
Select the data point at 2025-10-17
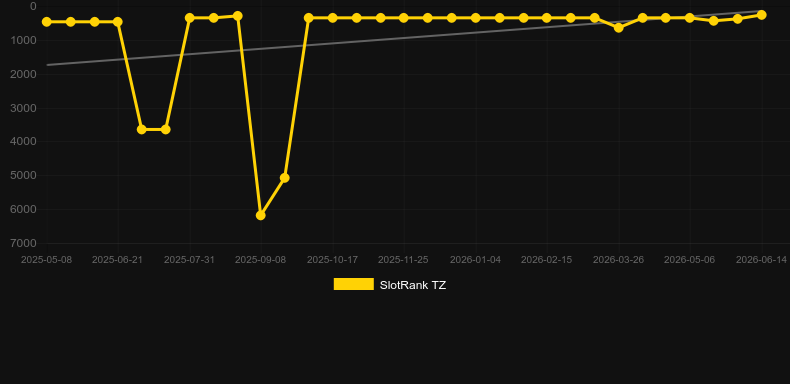[x=333, y=18]
